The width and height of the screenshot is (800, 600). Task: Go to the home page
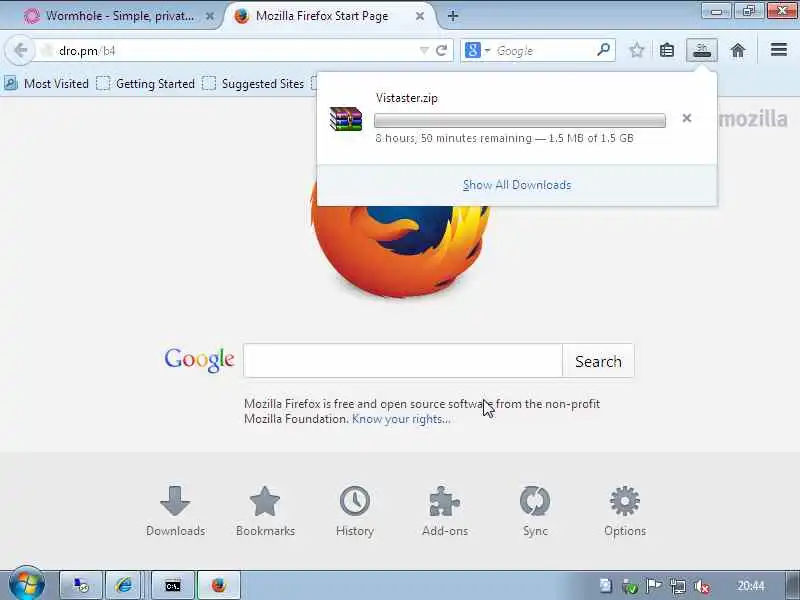738,51
